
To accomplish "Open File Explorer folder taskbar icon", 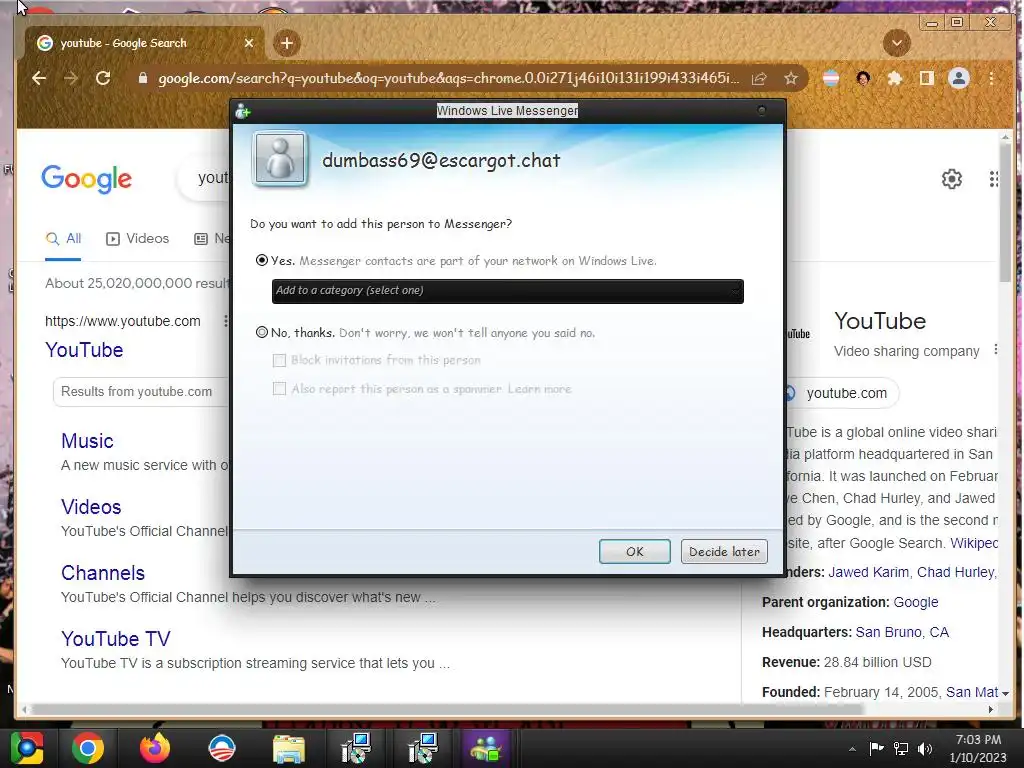I will point(288,748).
